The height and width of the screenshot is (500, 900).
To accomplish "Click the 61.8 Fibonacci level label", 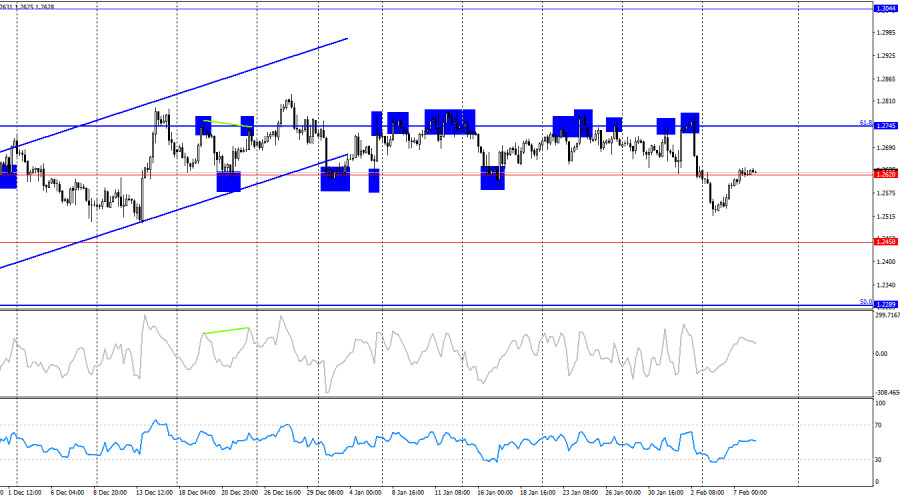I will coord(866,122).
